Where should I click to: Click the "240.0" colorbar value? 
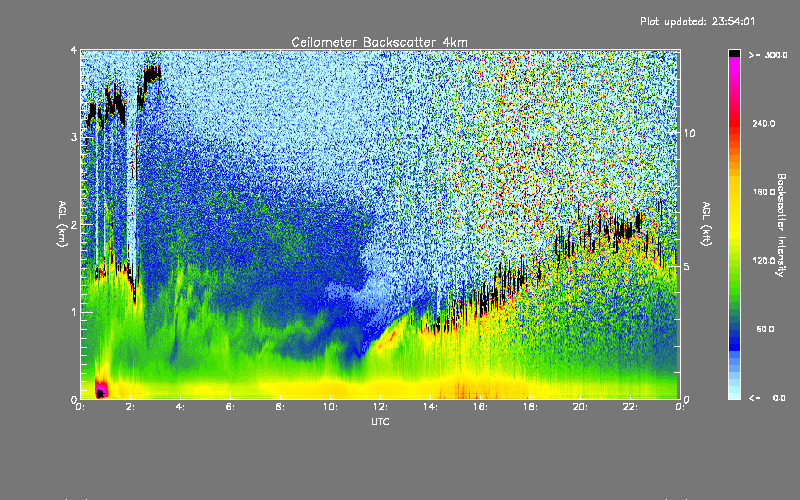(x=764, y=123)
